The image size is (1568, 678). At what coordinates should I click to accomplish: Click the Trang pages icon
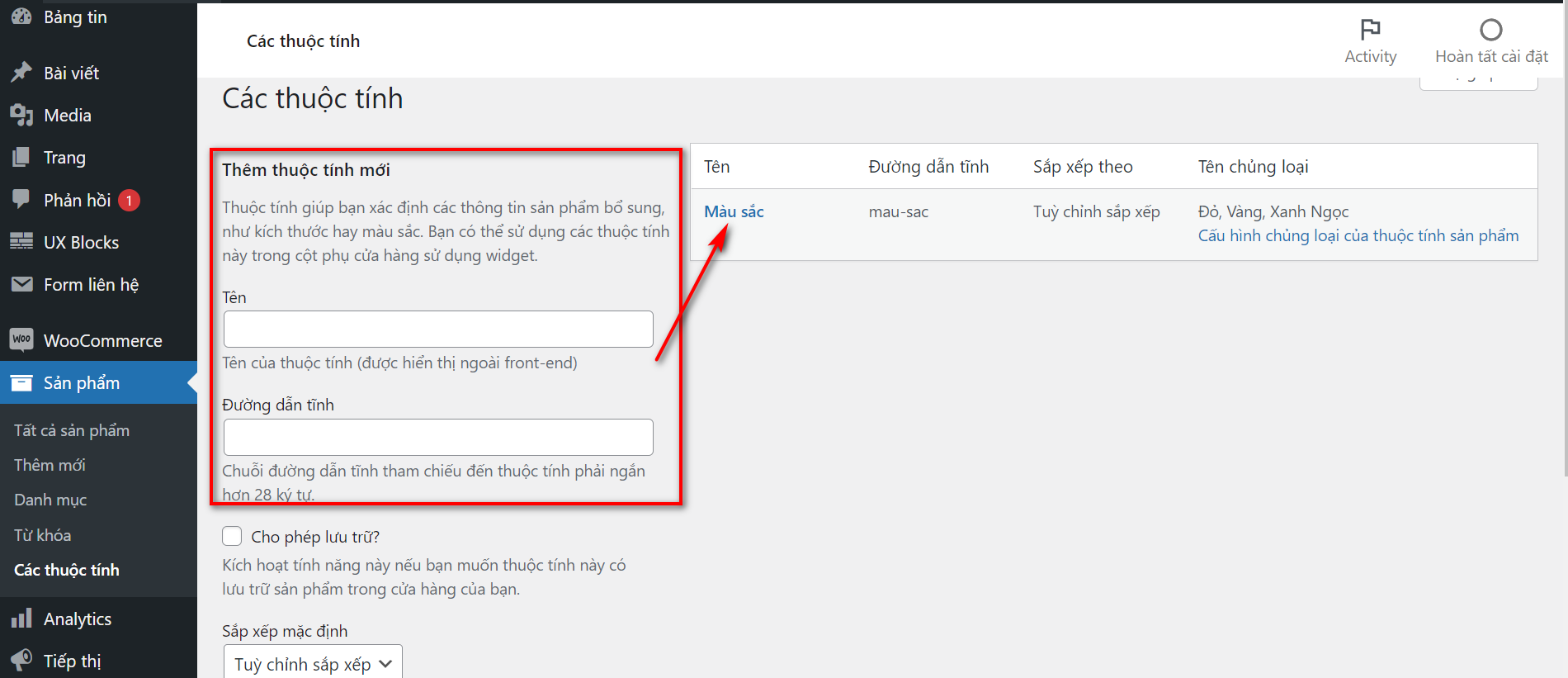[x=21, y=157]
